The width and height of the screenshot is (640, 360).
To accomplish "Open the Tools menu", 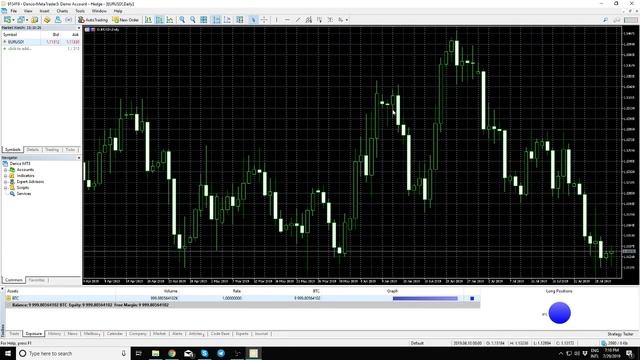I will 80,11.
